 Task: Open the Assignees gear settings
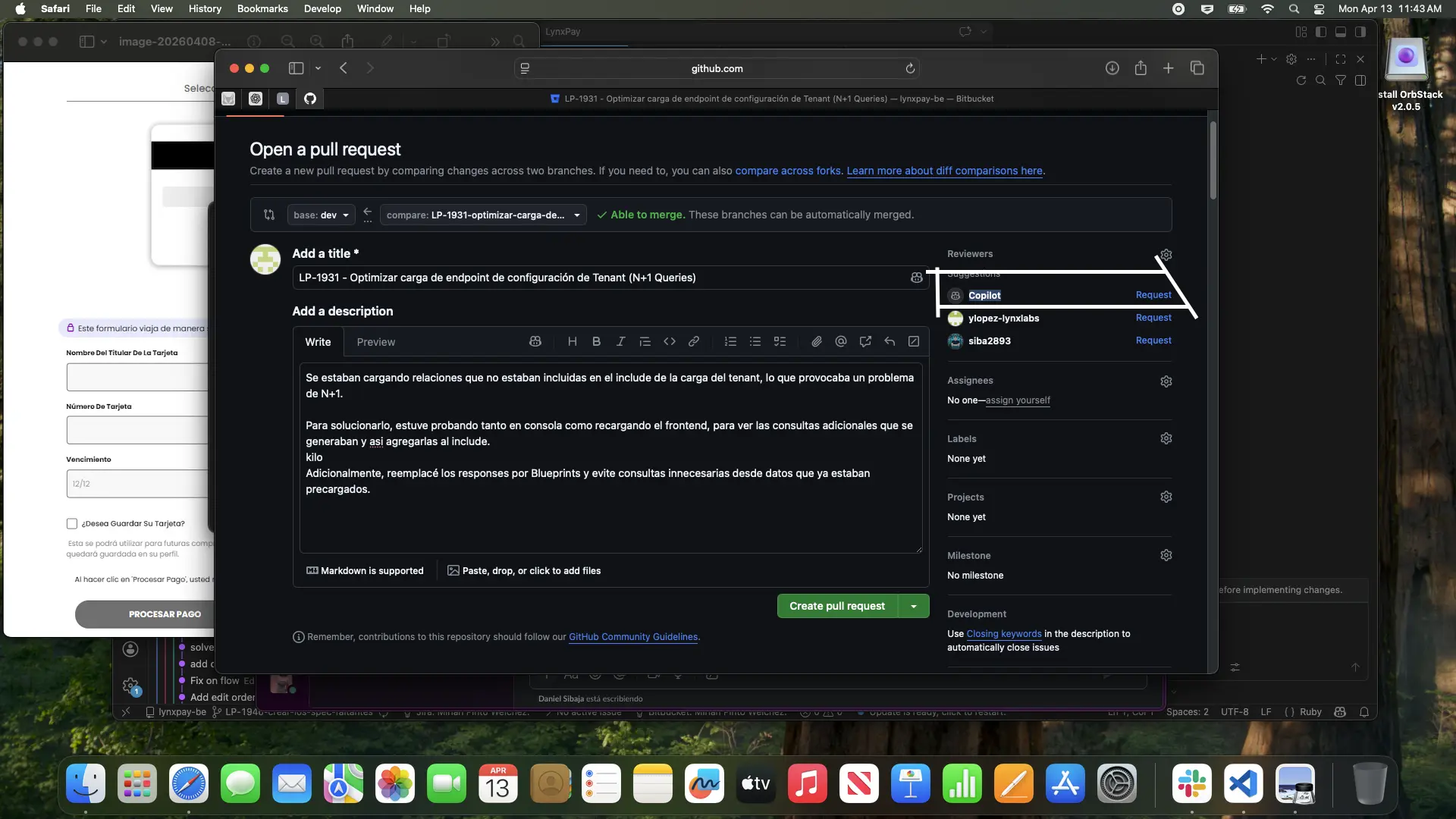point(1166,381)
